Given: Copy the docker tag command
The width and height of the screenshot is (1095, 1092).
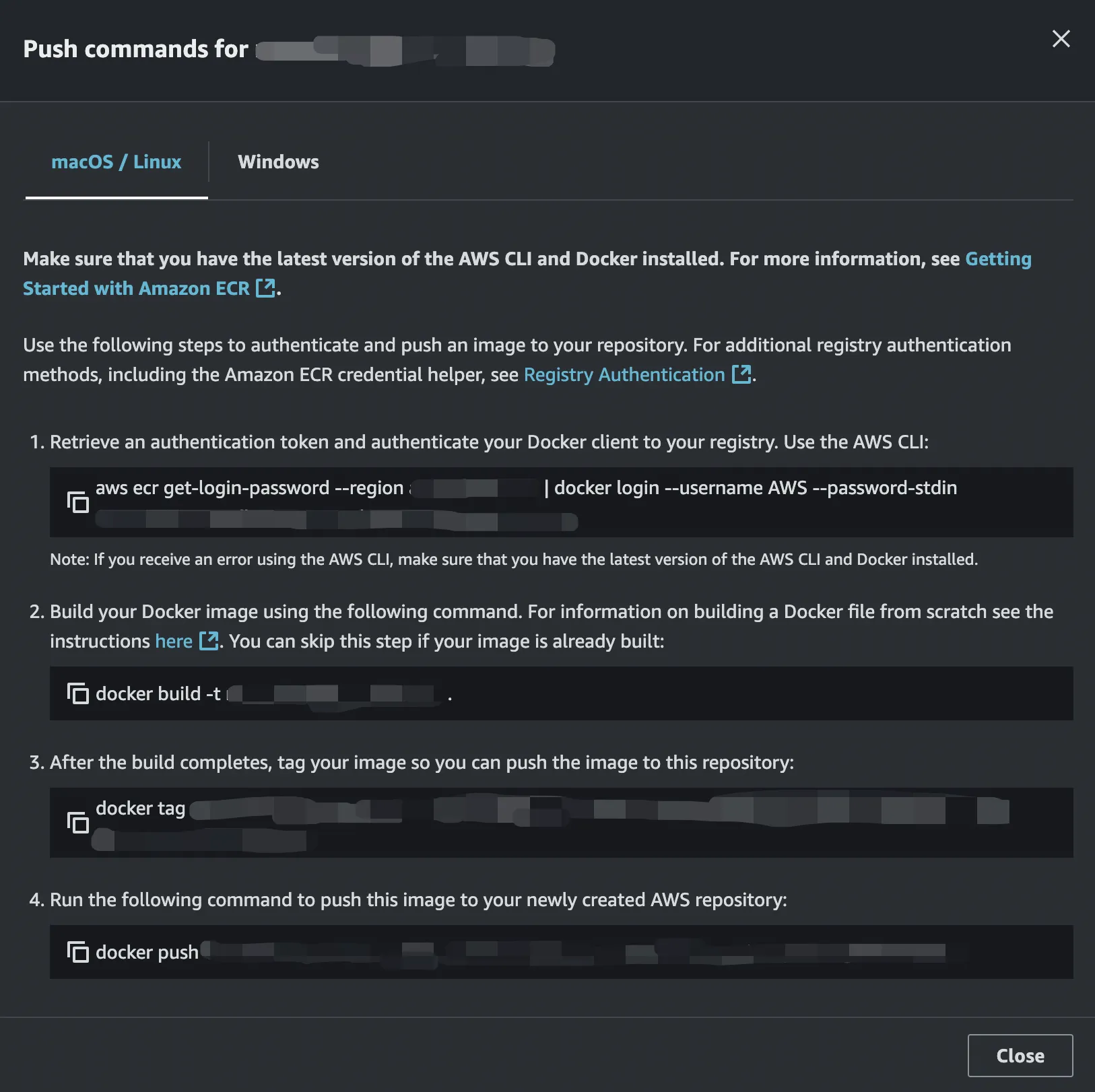Looking at the screenshot, I should [x=77, y=823].
